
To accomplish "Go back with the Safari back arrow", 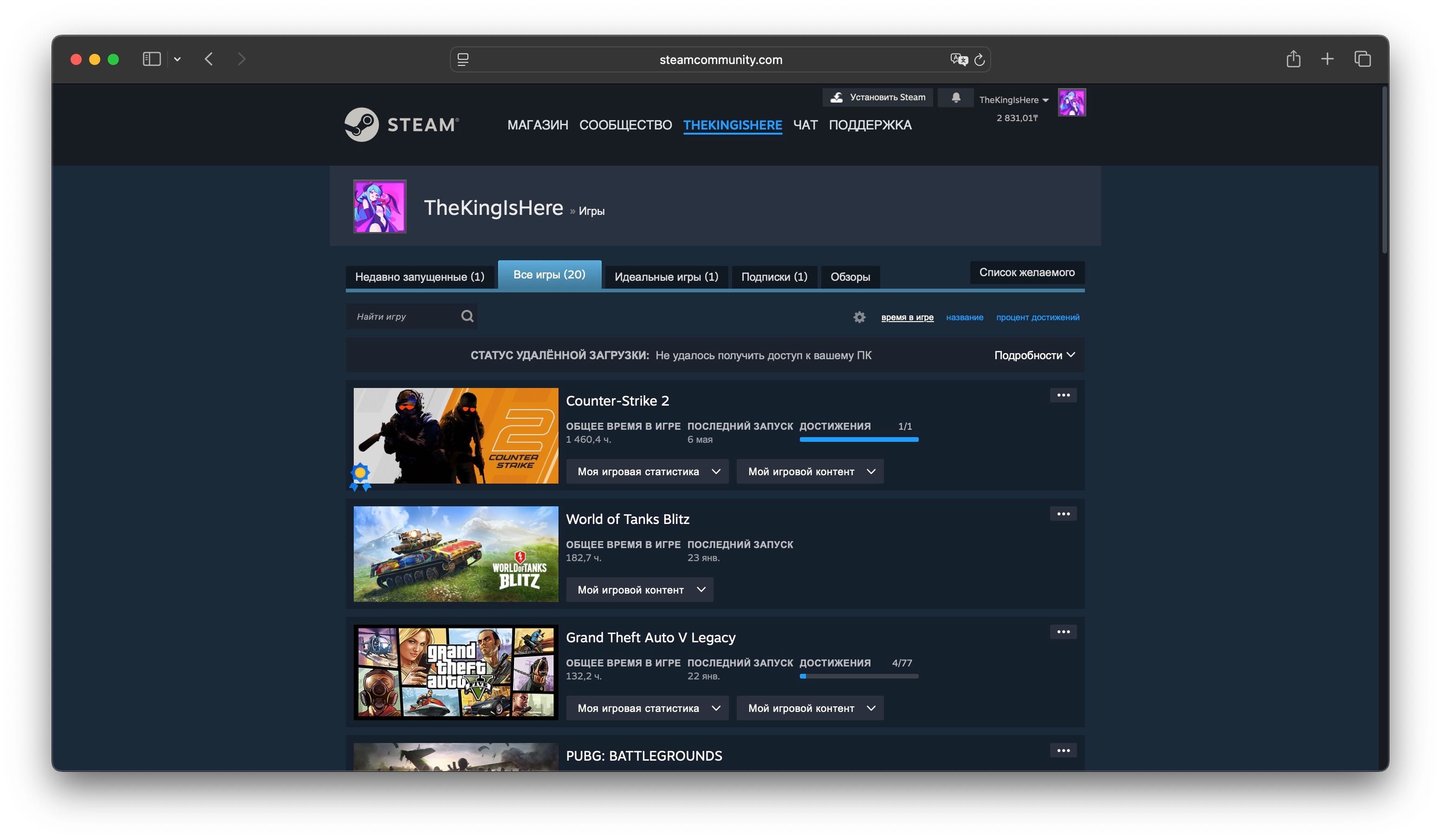I will tap(209, 59).
